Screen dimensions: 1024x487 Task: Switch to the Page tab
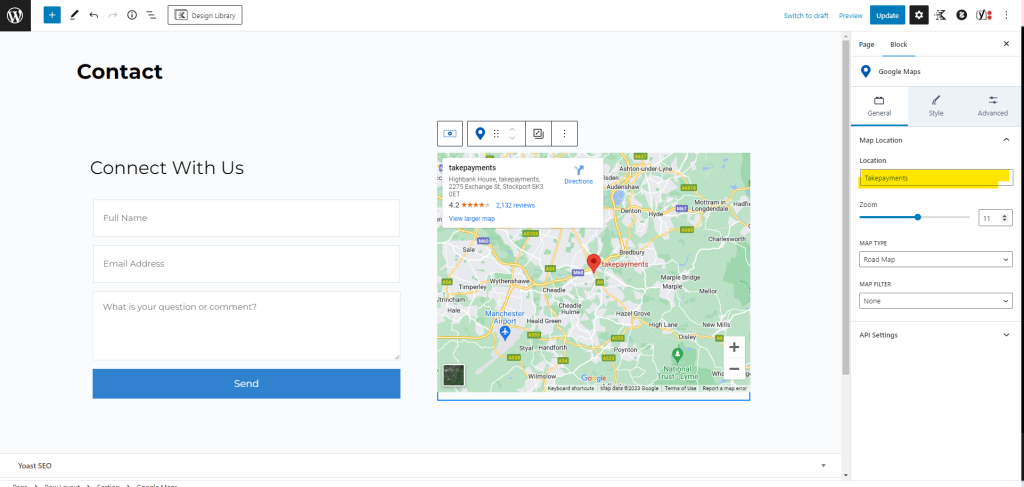(x=866, y=45)
